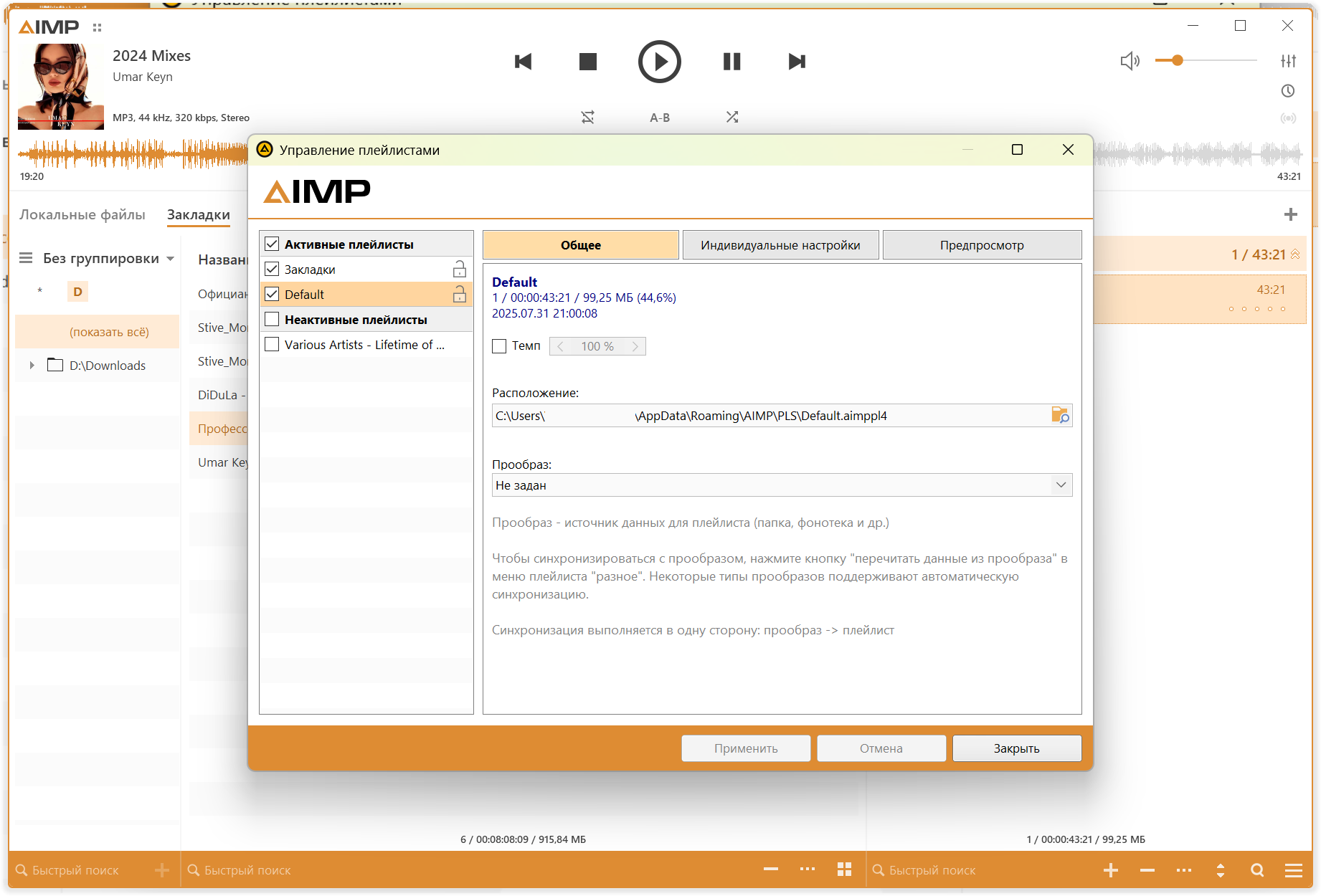Open the equalizer and sound effects

click(1289, 61)
